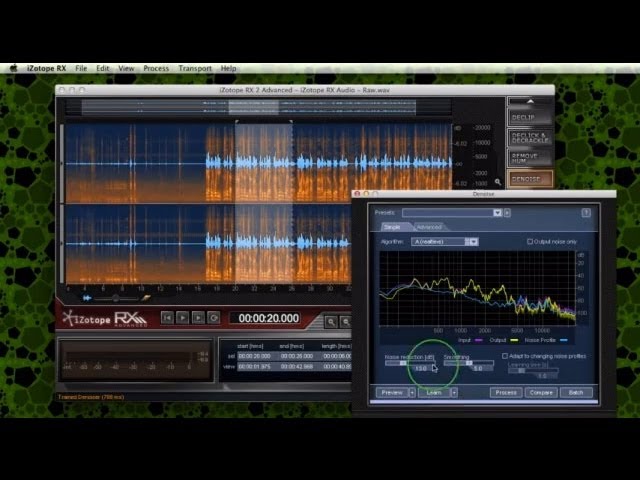This screenshot has height=480, width=640.
Task: Click the rewind to start transport button
Action: click(x=167, y=318)
